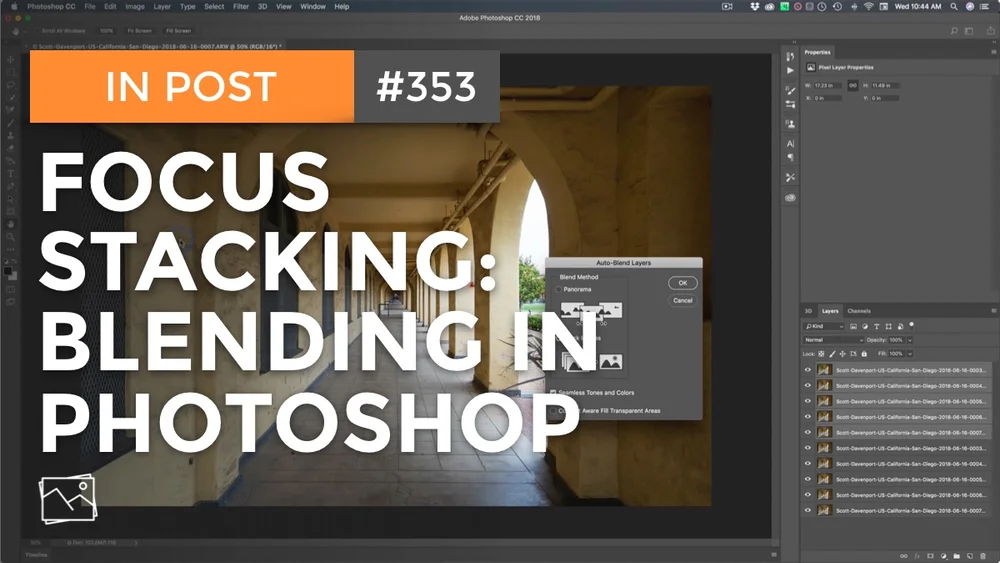The height and width of the screenshot is (563, 1000).
Task: Select the unhighlighted layer ending 0007 thumbnail
Action: 824,510
